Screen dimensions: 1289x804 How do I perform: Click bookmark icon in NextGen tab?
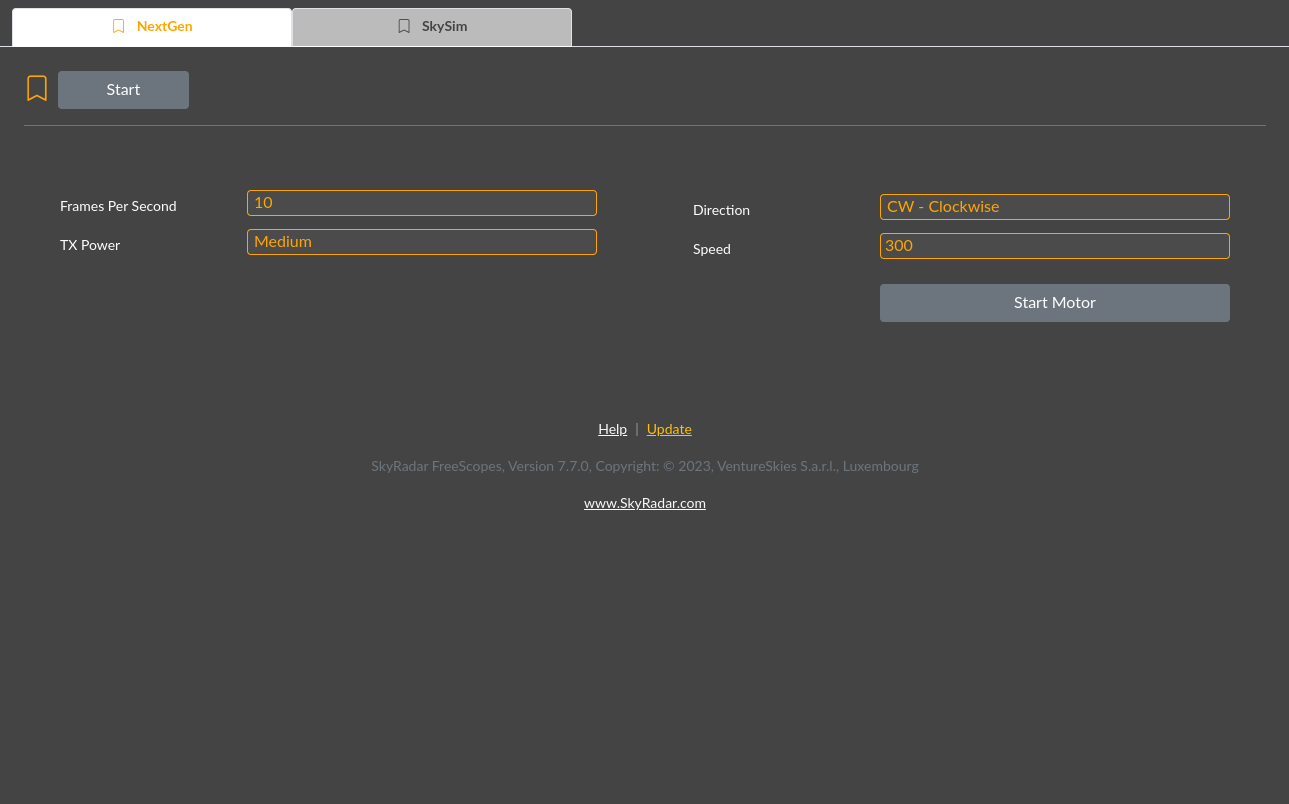point(119,27)
